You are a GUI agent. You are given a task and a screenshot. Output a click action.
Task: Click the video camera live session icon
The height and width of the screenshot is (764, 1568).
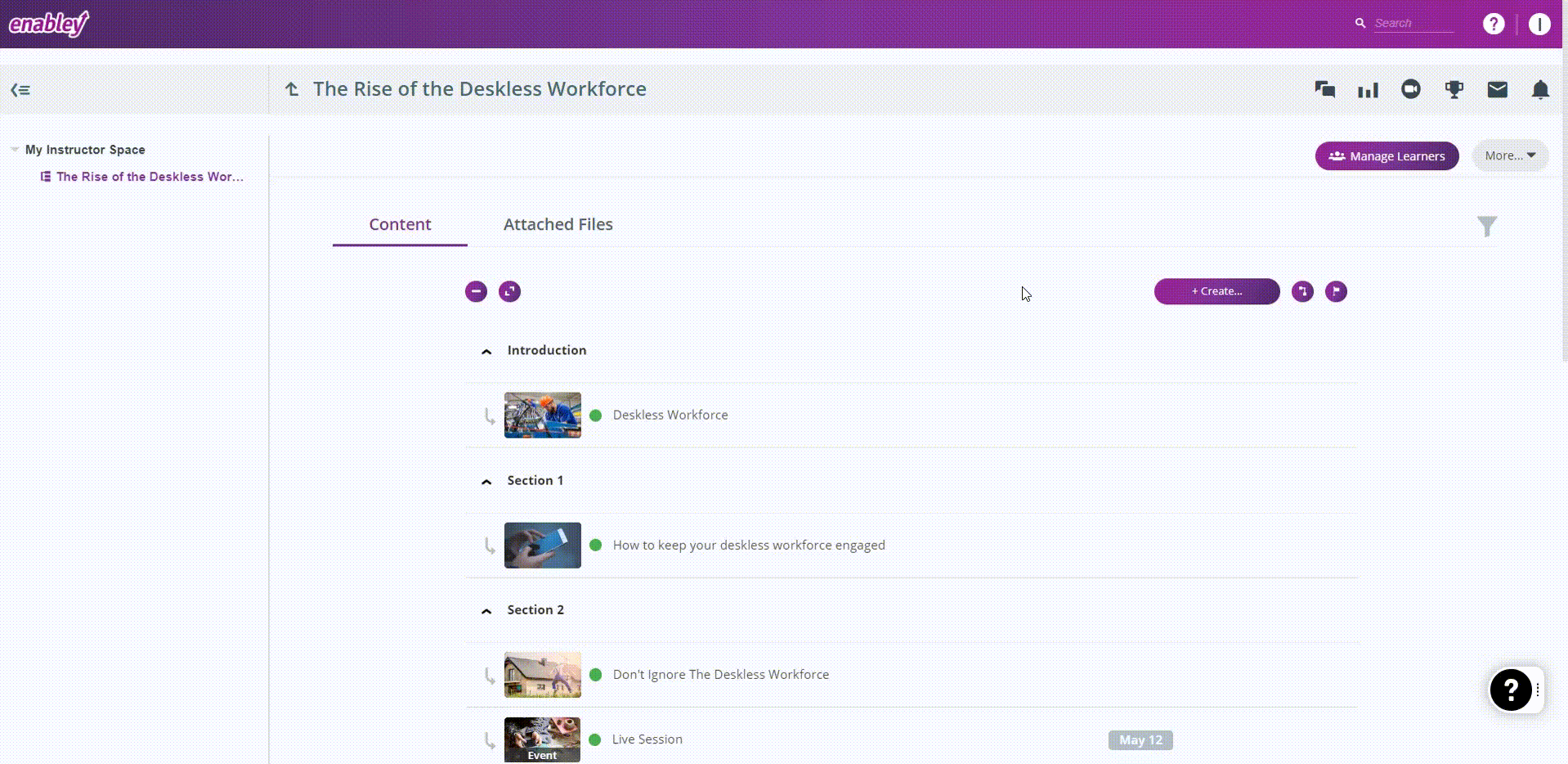coord(1410,89)
